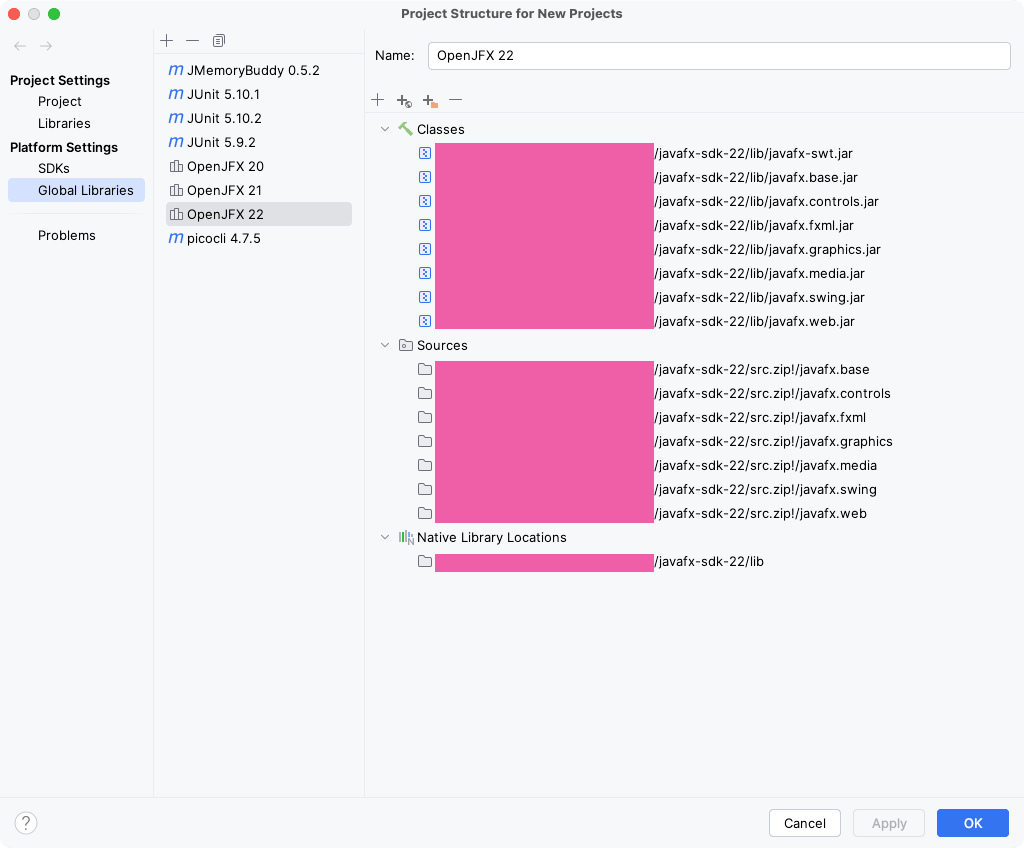Select JUnit 5.10.2 library
This screenshot has height=848, width=1024.
point(259,118)
